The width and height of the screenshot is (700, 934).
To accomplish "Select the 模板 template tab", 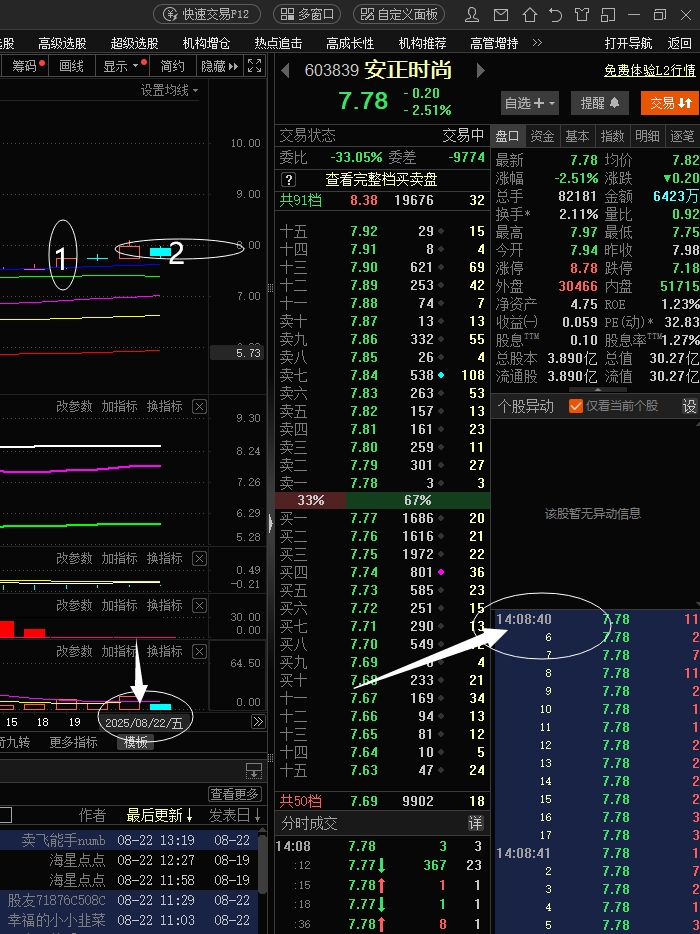I will [136, 742].
